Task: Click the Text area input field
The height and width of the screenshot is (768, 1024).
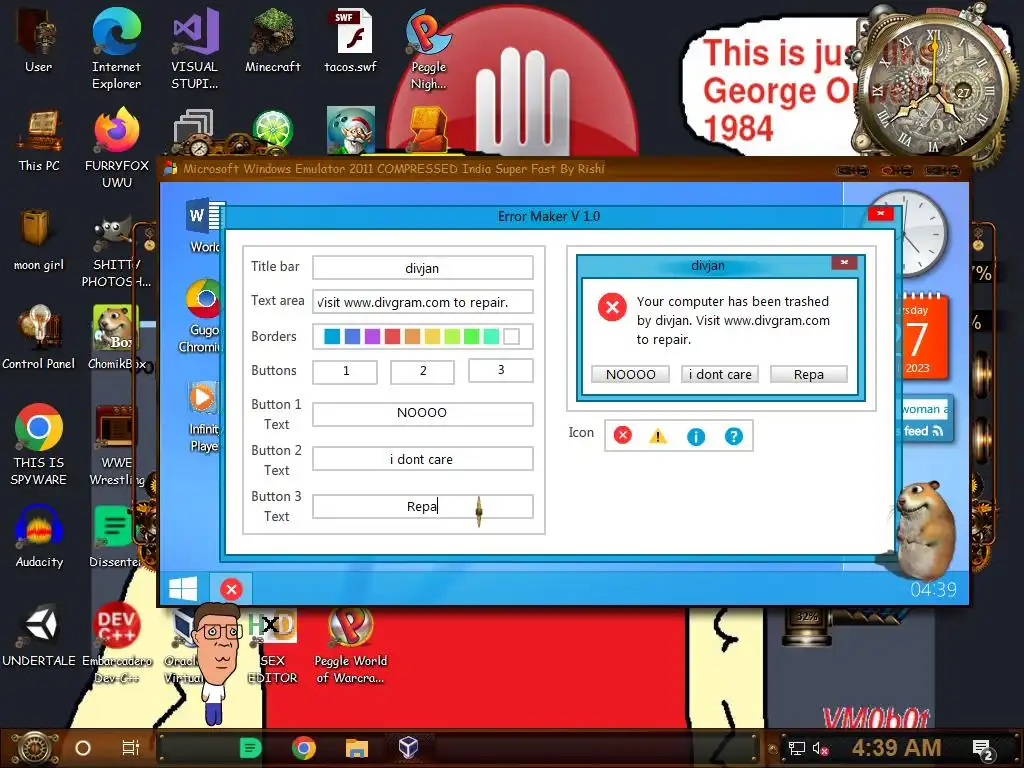Action: [x=423, y=302]
